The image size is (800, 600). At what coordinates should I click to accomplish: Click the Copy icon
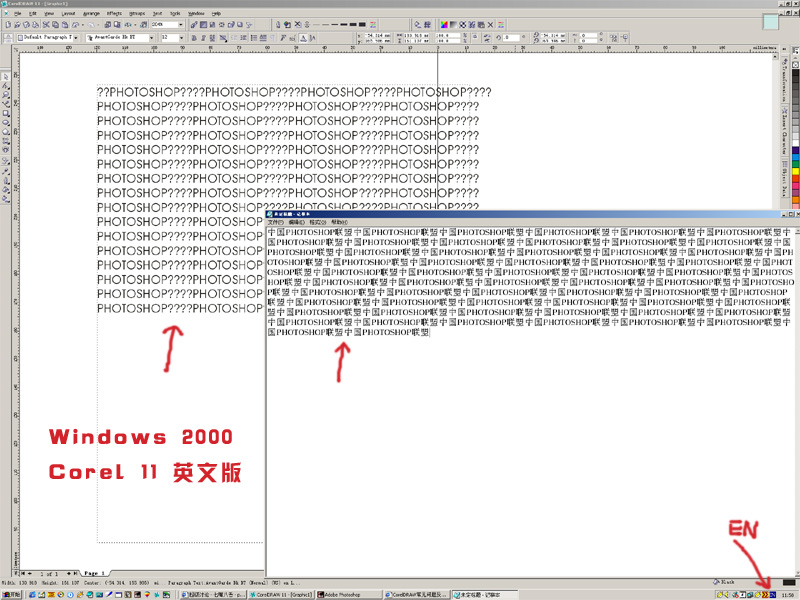[x=56, y=24]
